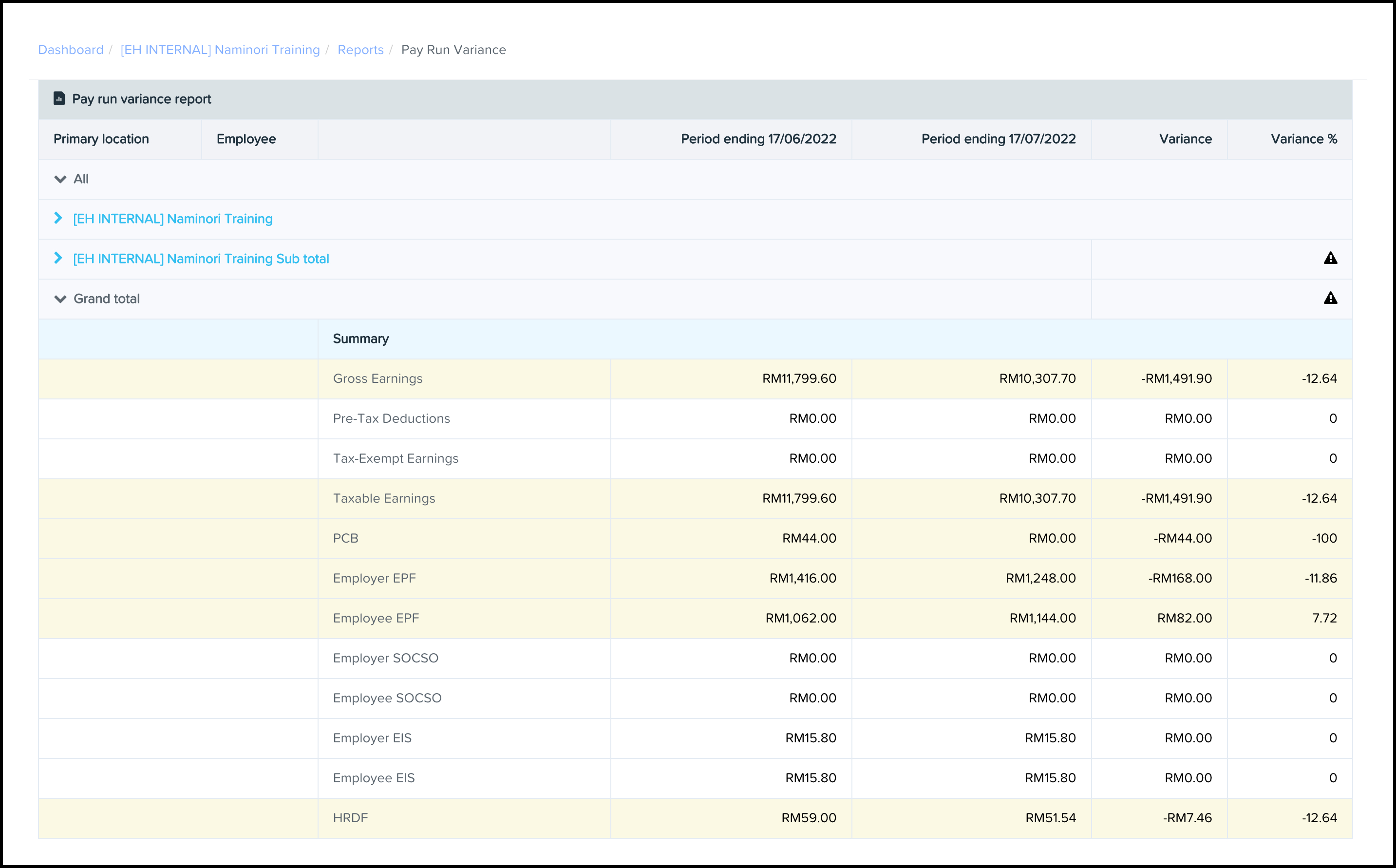This screenshot has width=1396, height=868.
Task: Collapse the Grand total chevron
Action: tap(60, 299)
